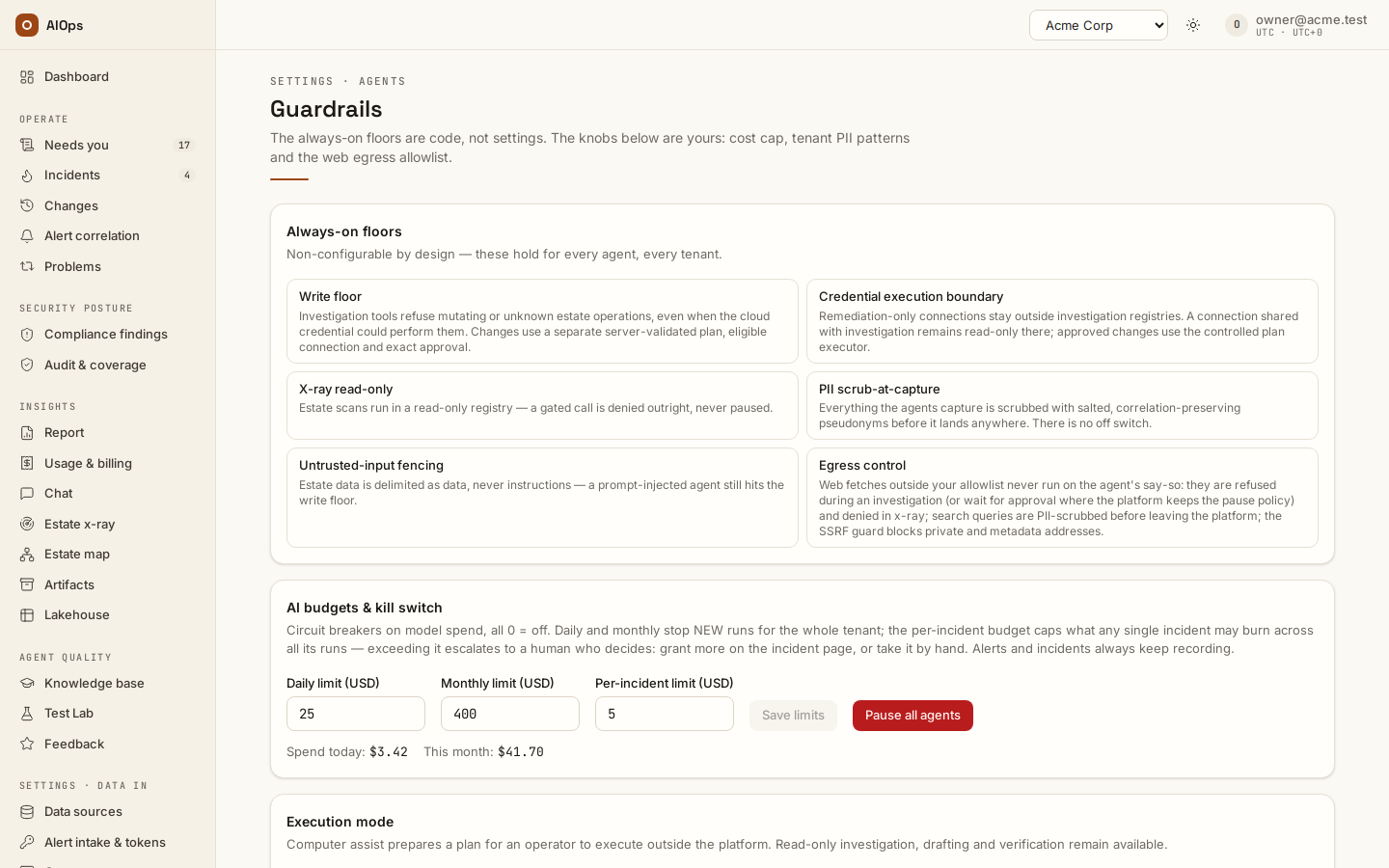The width and height of the screenshot is (1389, 868).
Task: Focus the Per-incident limit USD field
Action: [665, 714]
